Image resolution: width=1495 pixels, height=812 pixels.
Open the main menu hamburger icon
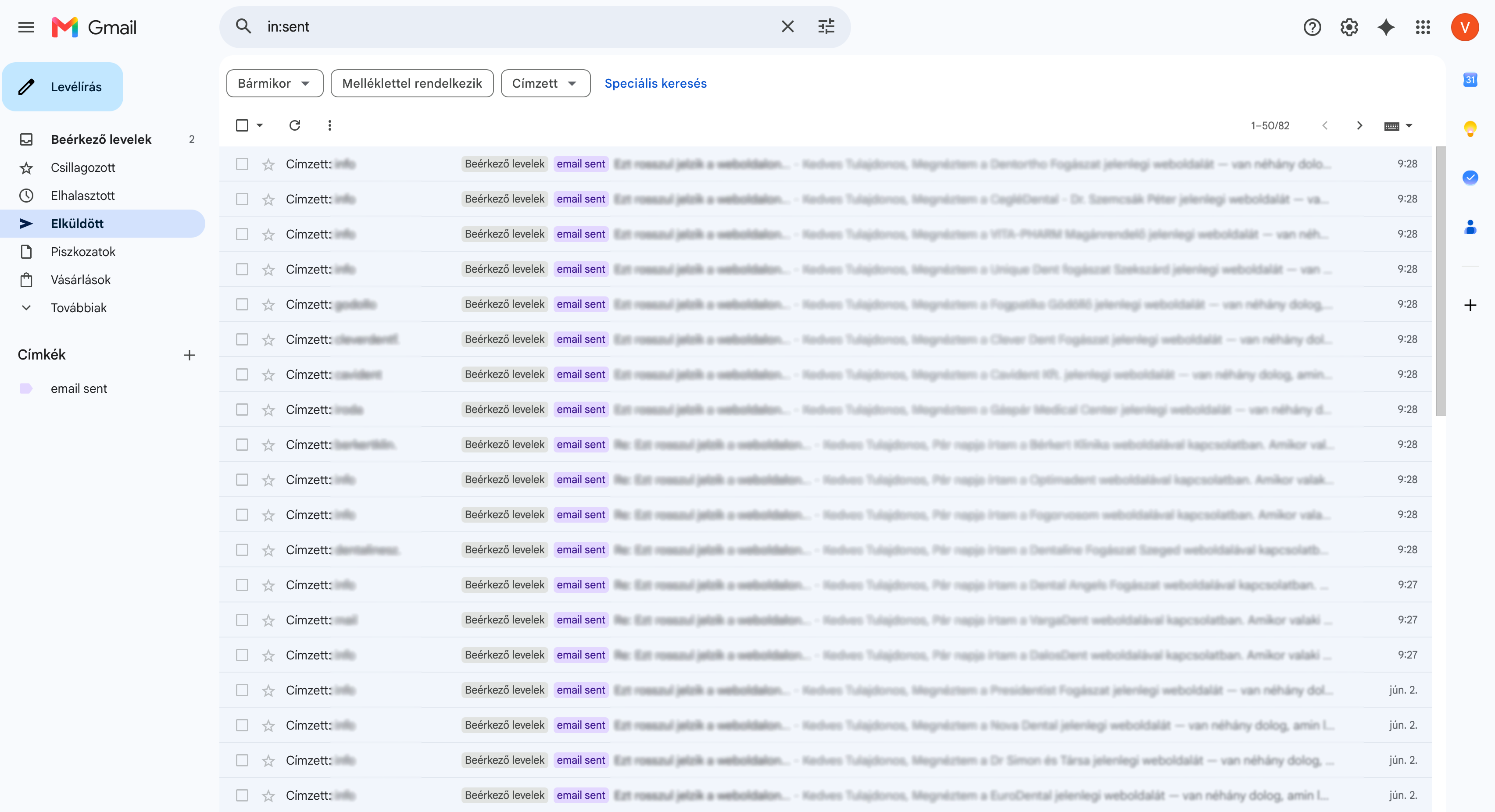point(26,27)
